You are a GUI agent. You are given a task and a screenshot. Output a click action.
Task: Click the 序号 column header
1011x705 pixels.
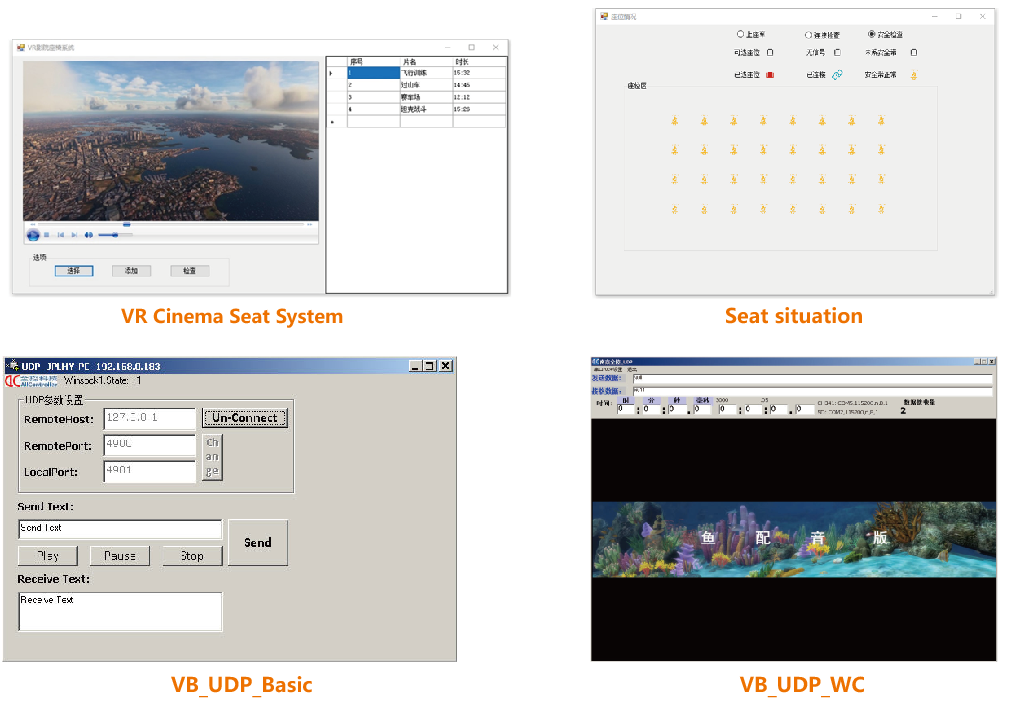pos(373,62)
